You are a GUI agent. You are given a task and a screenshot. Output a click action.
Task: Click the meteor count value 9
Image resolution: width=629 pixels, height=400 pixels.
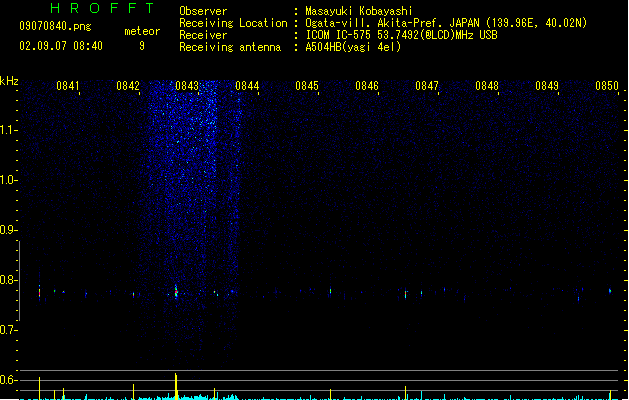[142, 46]
